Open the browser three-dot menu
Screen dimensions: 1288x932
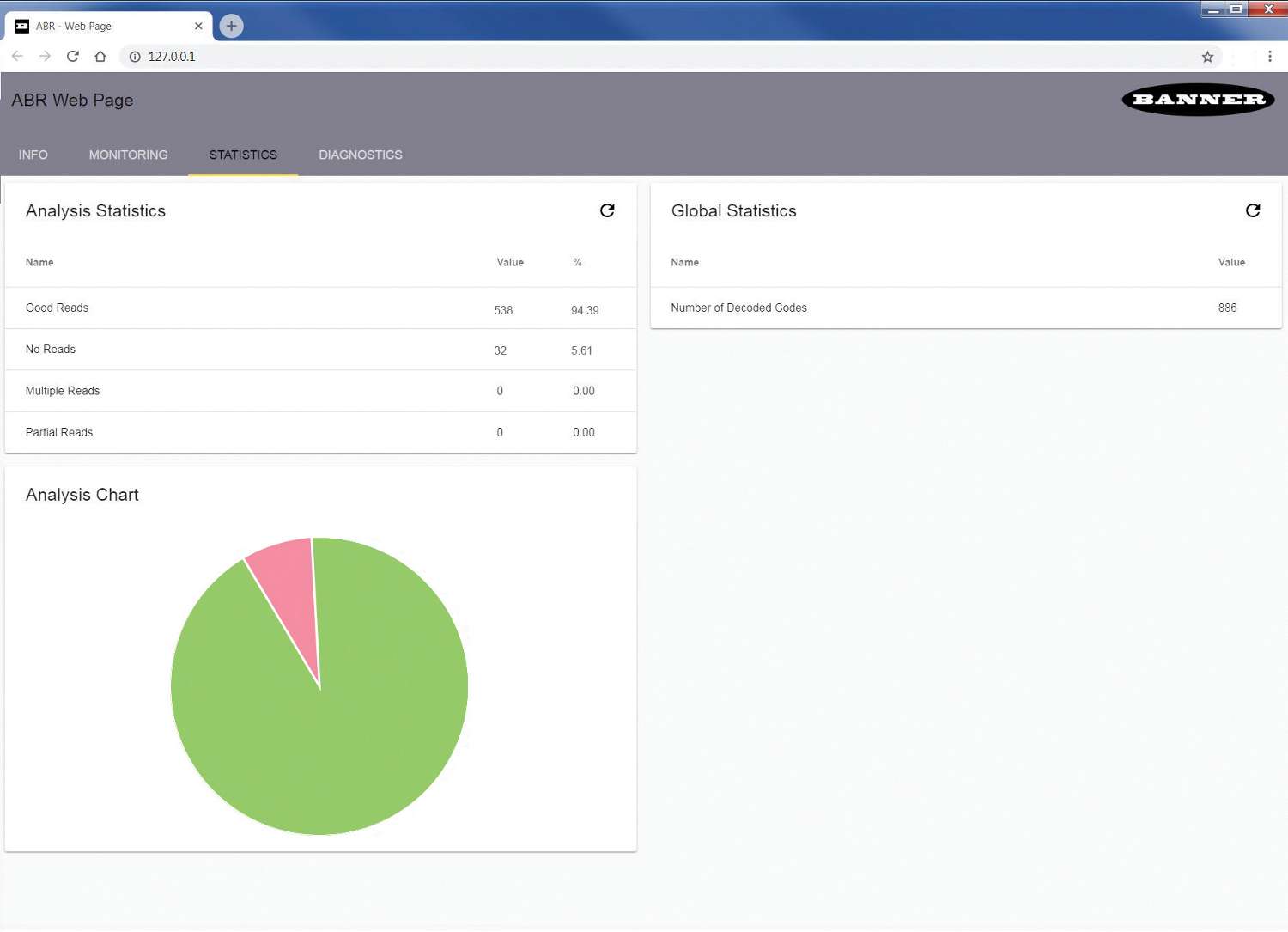click(x=1271, y=56)
